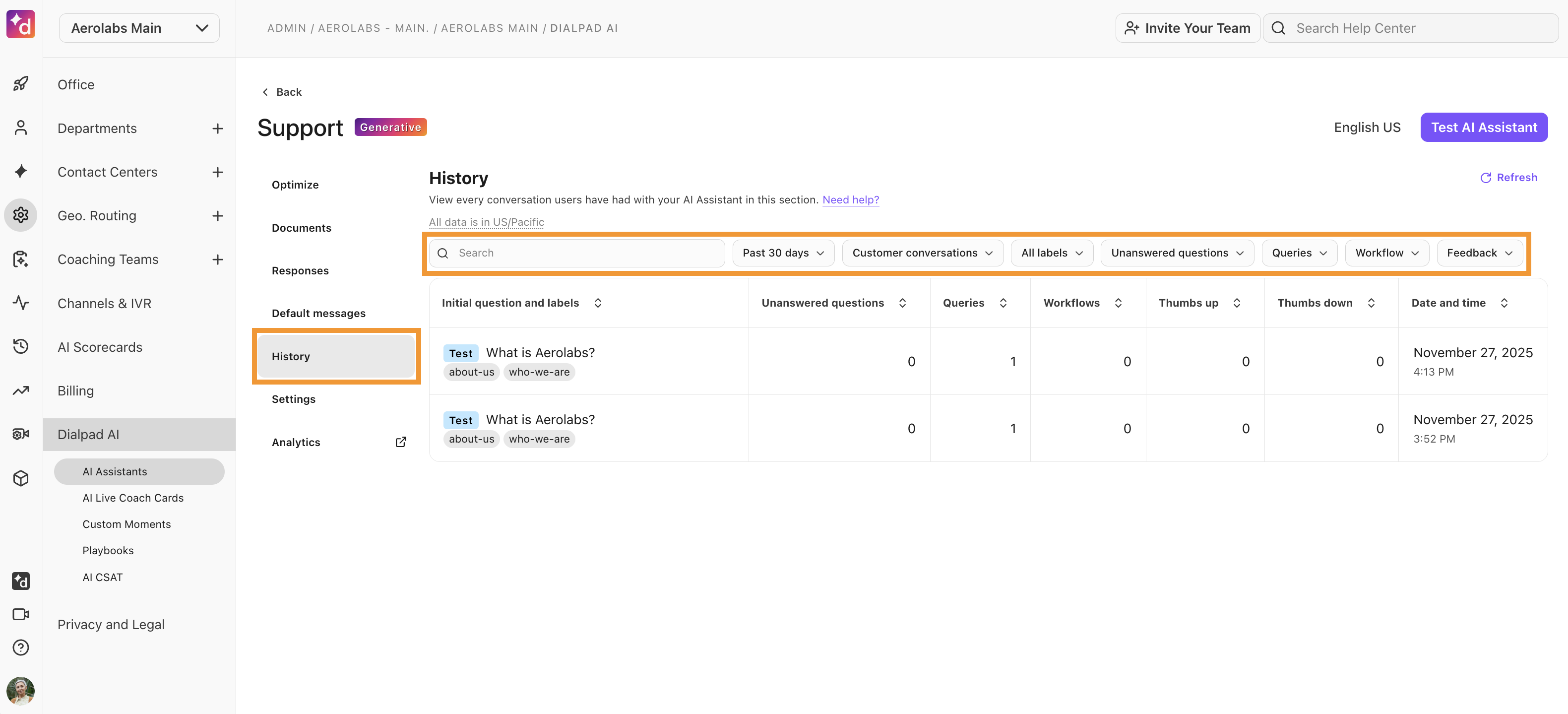Image resolution: width=1568 pixels, height=714 pixels.
Task: Open the Workflow filter dropdown
Action: coord(1387,253)
